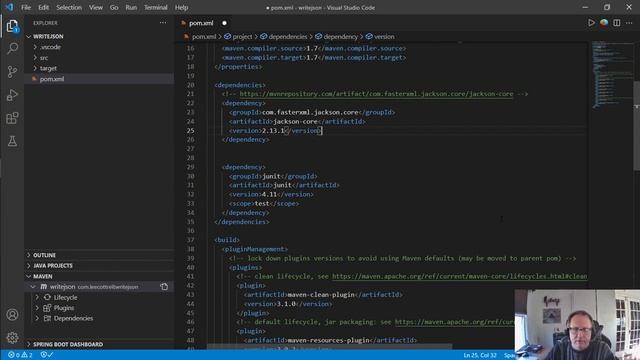Open the Explorer view in activity bar
This screenshot has height=360, width=640.
pyautogui.click(x=12, y=26)
